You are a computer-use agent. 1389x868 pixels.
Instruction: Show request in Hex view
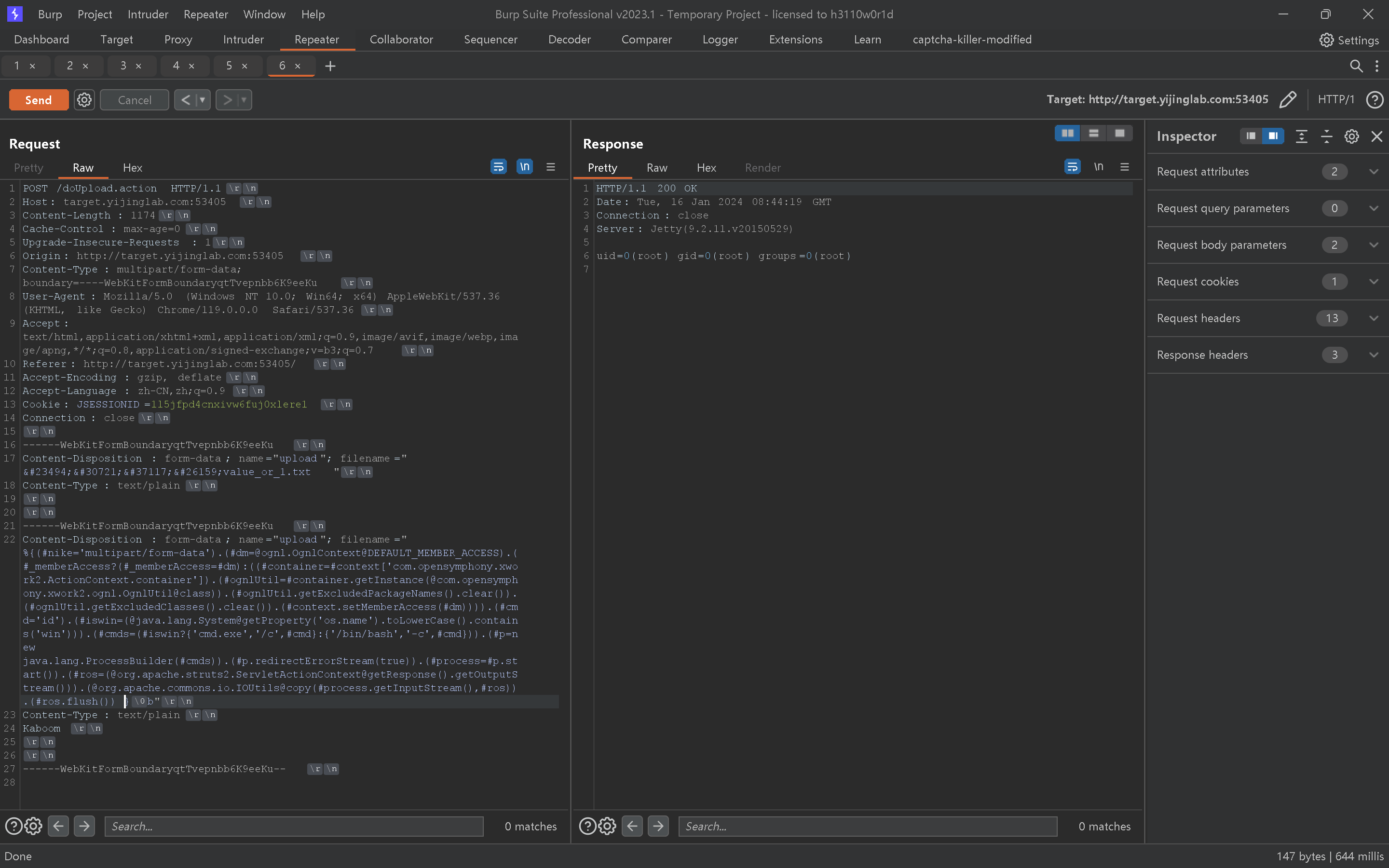point(133,168)
